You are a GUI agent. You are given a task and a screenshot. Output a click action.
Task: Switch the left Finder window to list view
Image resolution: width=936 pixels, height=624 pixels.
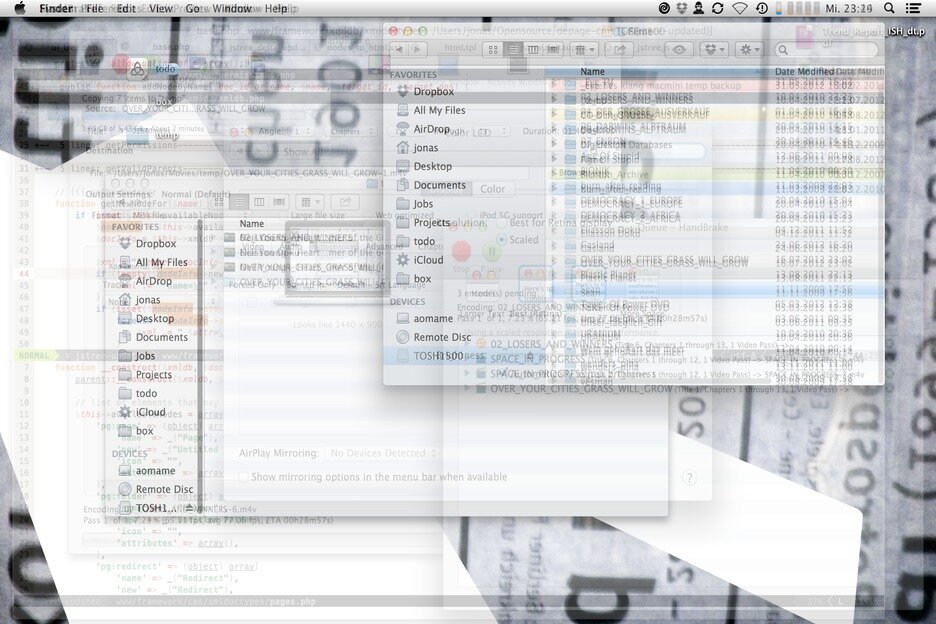pos(239,202)
